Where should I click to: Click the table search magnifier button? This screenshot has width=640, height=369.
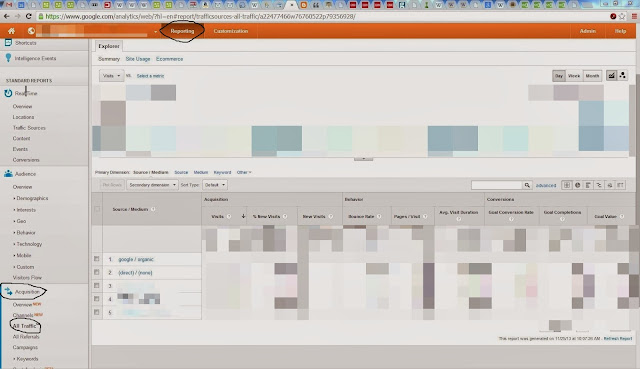coord(527,185)
